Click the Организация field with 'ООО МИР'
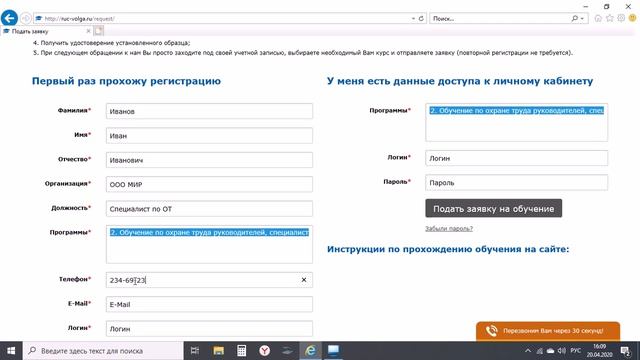Screen dimensions: 640x360 tap(209, 184)
